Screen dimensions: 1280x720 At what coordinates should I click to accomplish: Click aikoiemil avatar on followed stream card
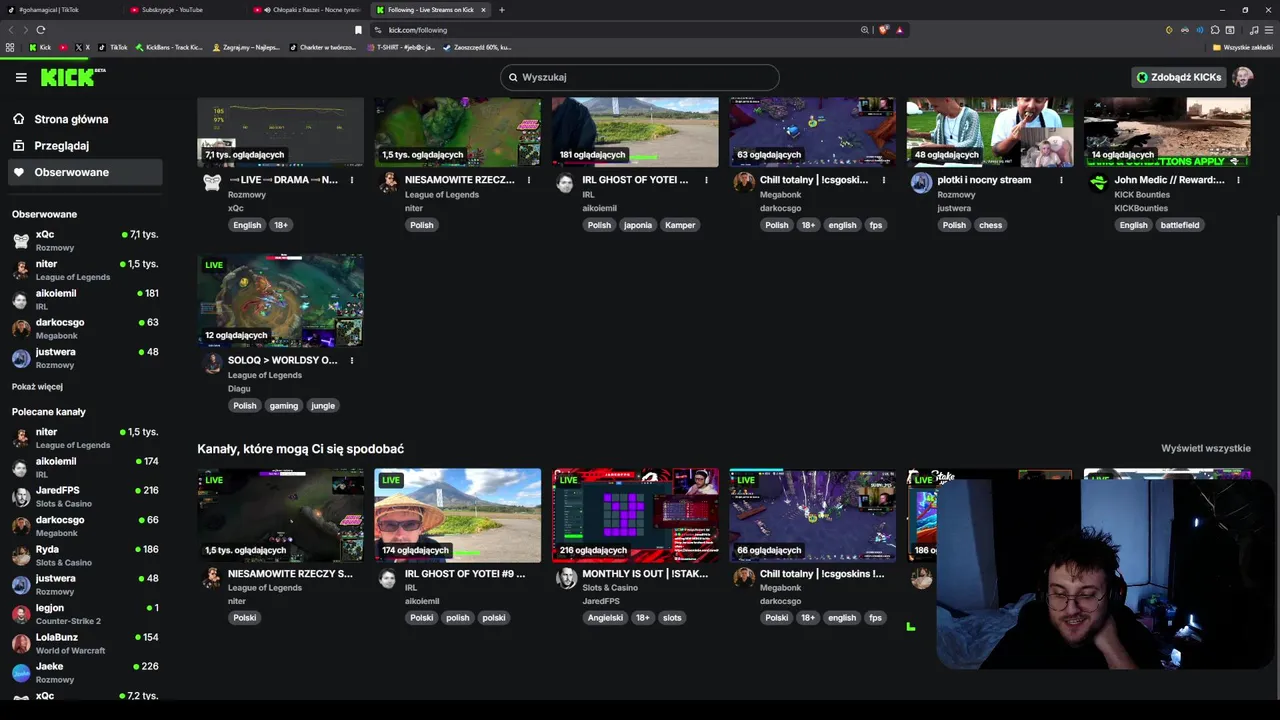[565, 182]
